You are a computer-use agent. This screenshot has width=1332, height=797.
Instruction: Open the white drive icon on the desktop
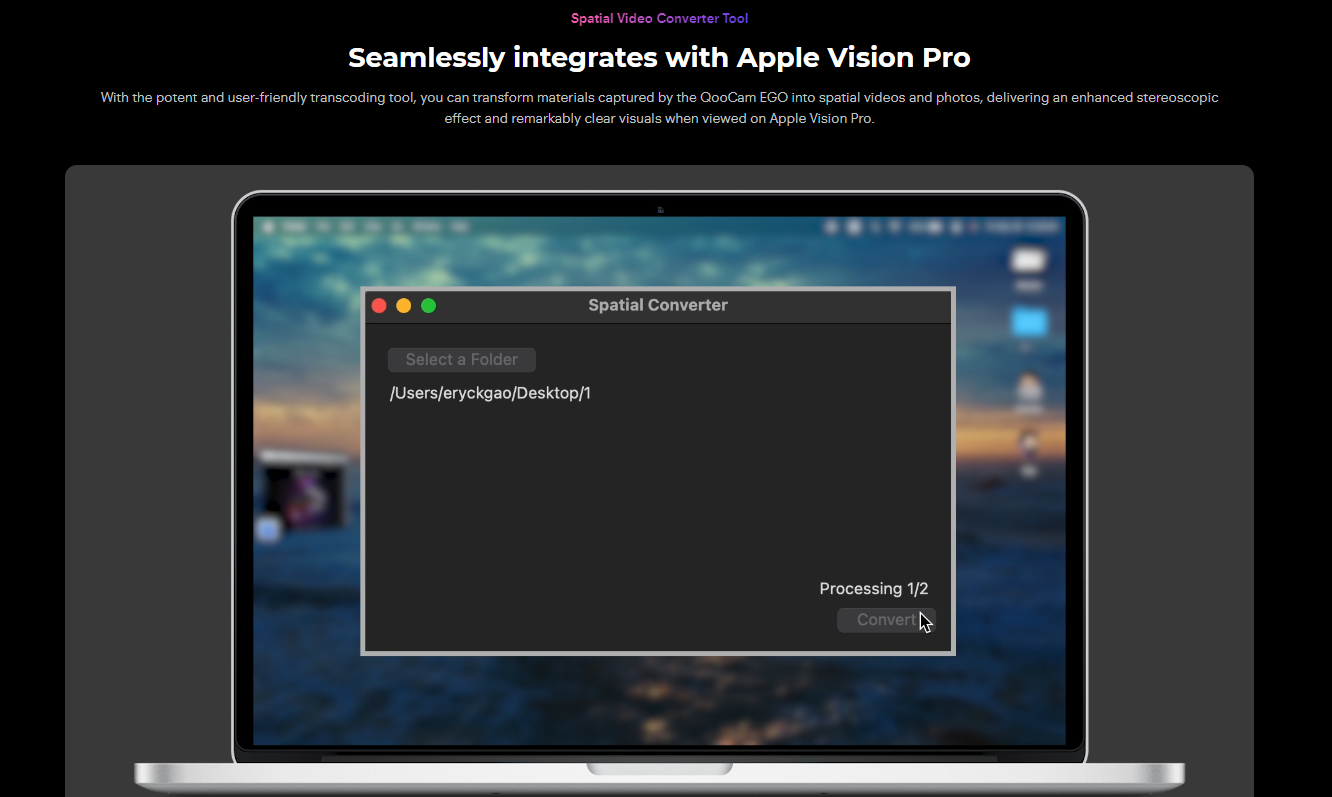(1029, 261)
